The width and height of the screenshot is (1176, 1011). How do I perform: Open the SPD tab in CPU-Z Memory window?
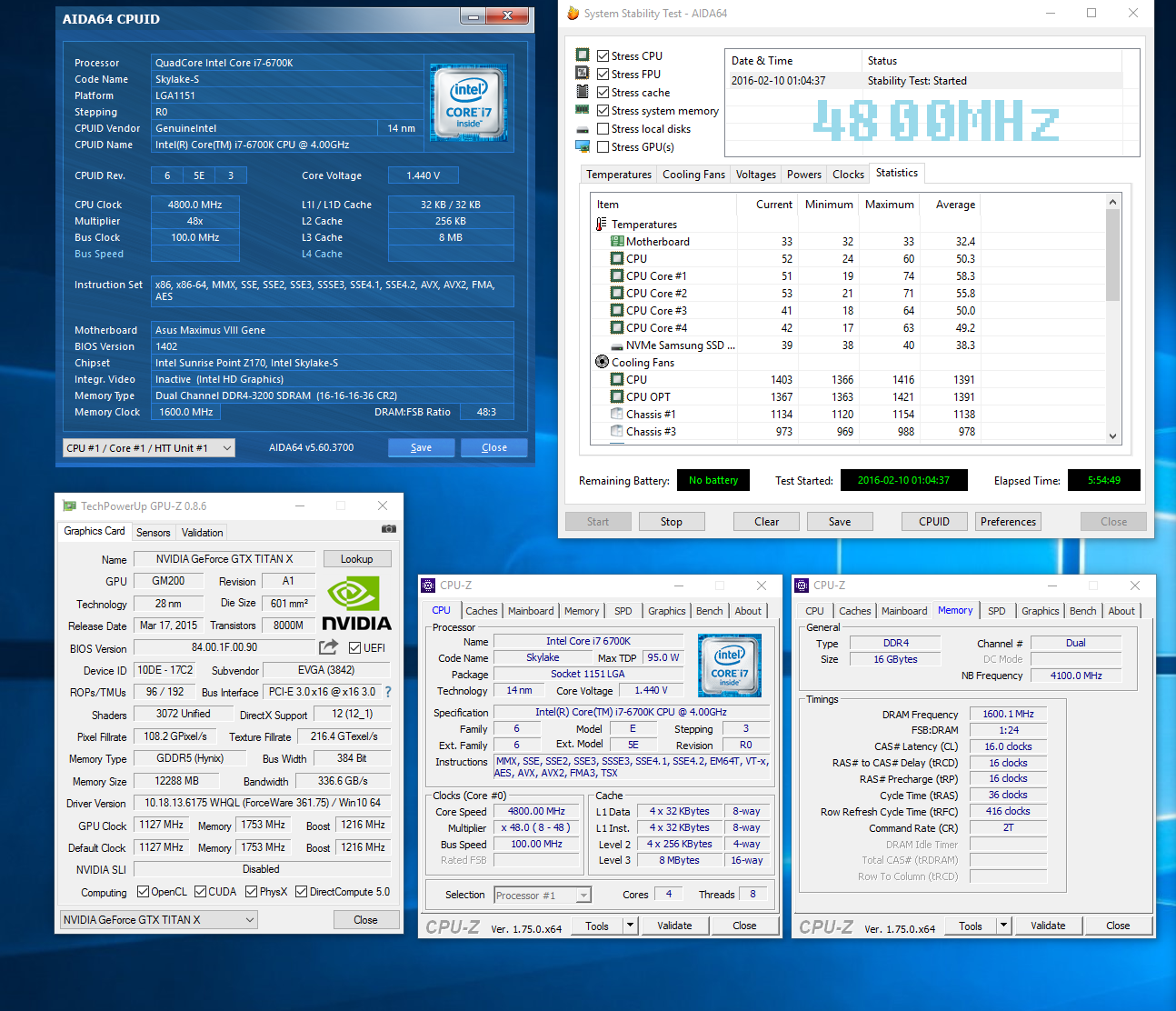pos(997,611)
